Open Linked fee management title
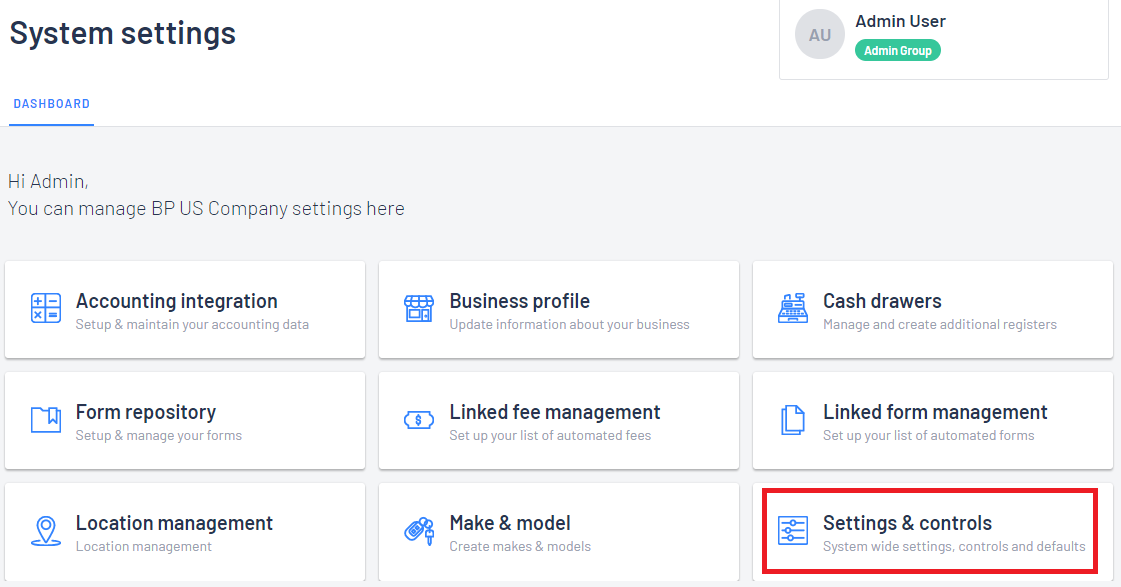1121x587 pixels. point(555,413)
